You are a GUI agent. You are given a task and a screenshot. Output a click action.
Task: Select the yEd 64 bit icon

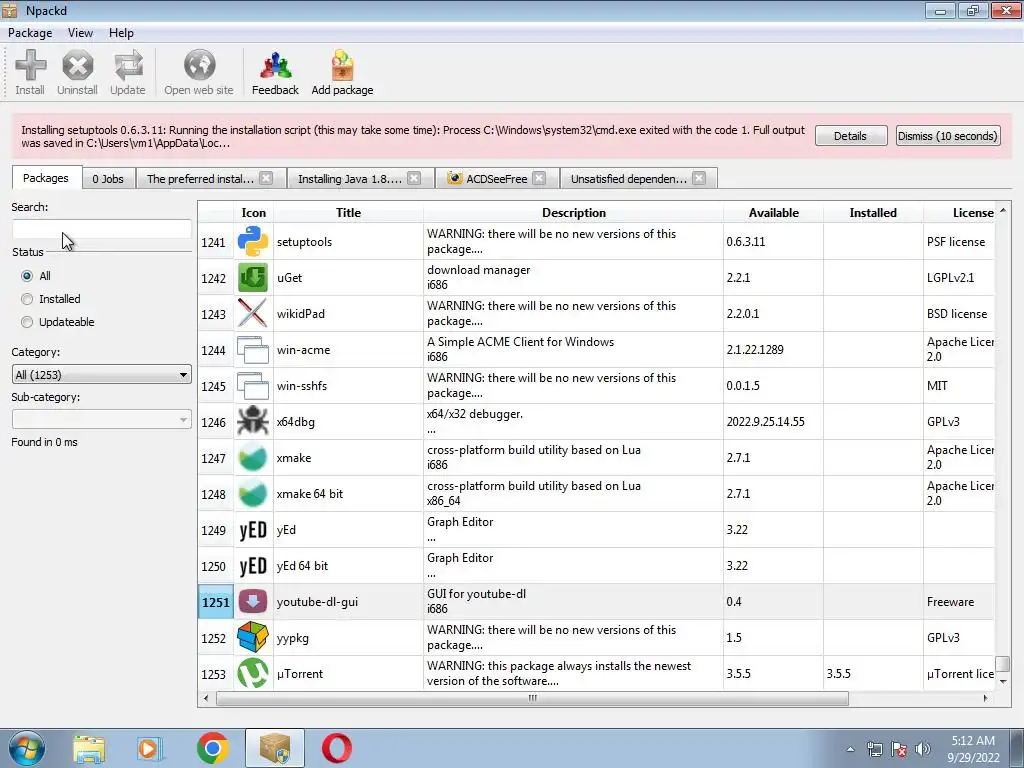tap(253, 566)
